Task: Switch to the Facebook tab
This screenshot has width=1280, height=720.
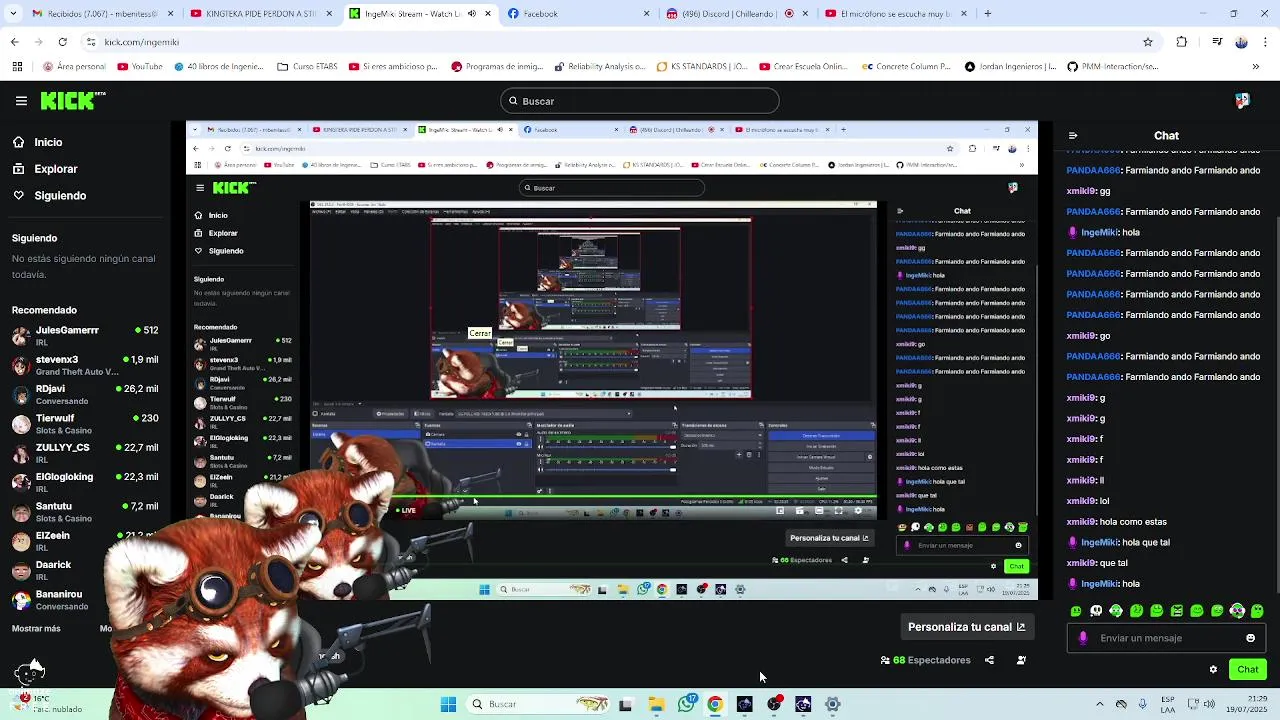Action: click(579, 14)
